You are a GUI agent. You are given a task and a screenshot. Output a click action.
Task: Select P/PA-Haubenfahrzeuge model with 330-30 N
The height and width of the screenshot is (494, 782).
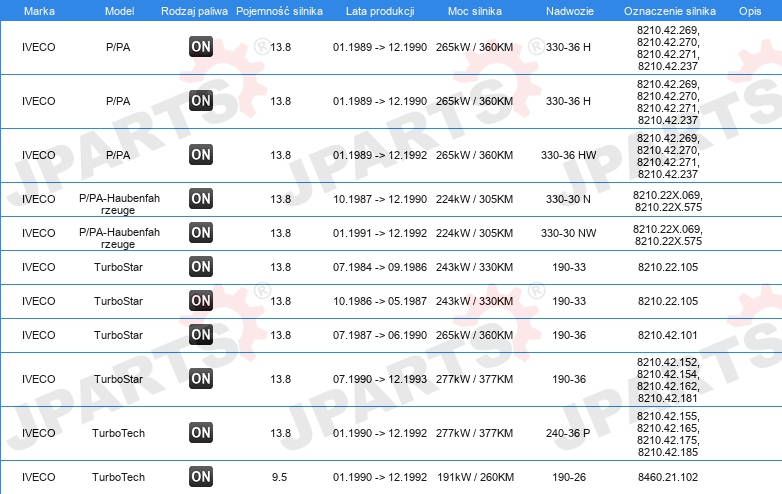119,204
